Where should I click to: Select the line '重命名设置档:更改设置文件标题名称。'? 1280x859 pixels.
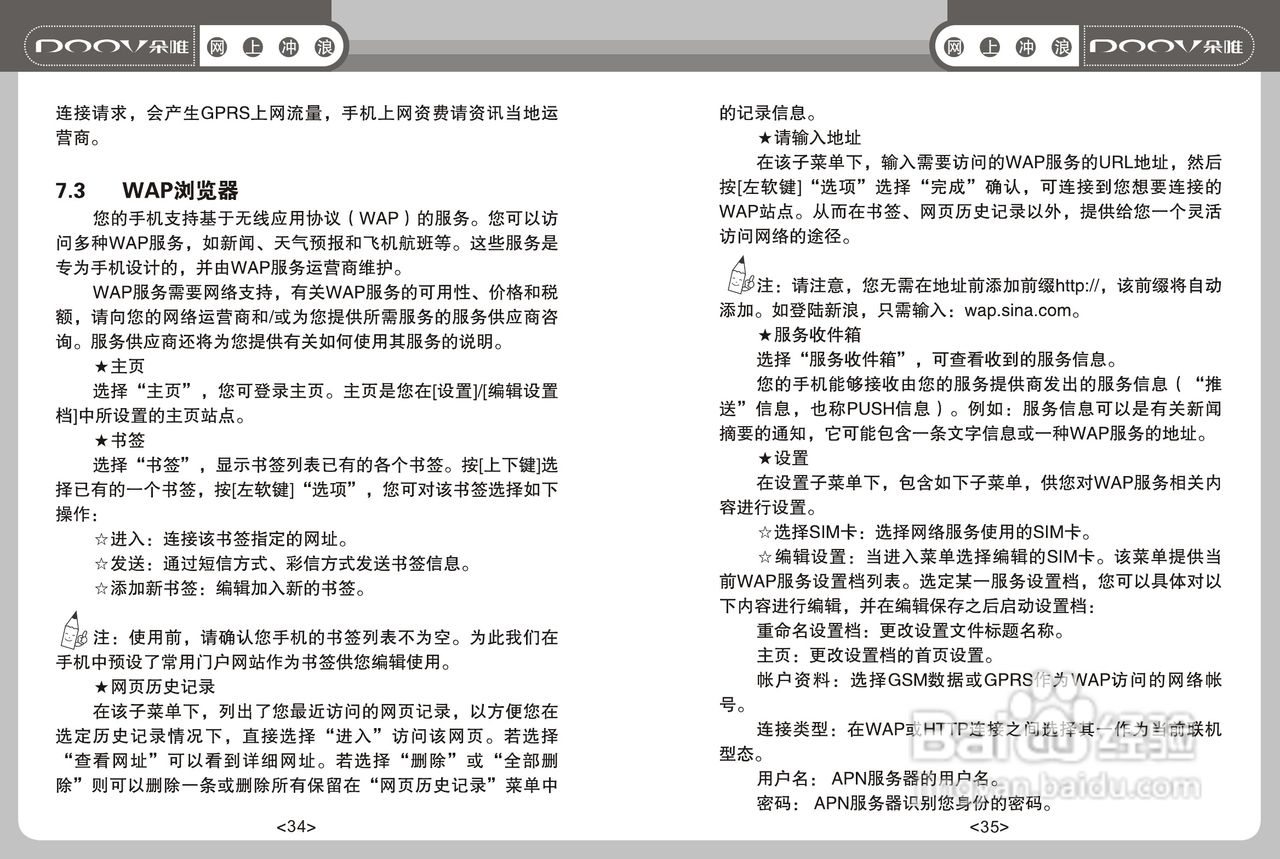pyautogui.click(x=911, y=631)
